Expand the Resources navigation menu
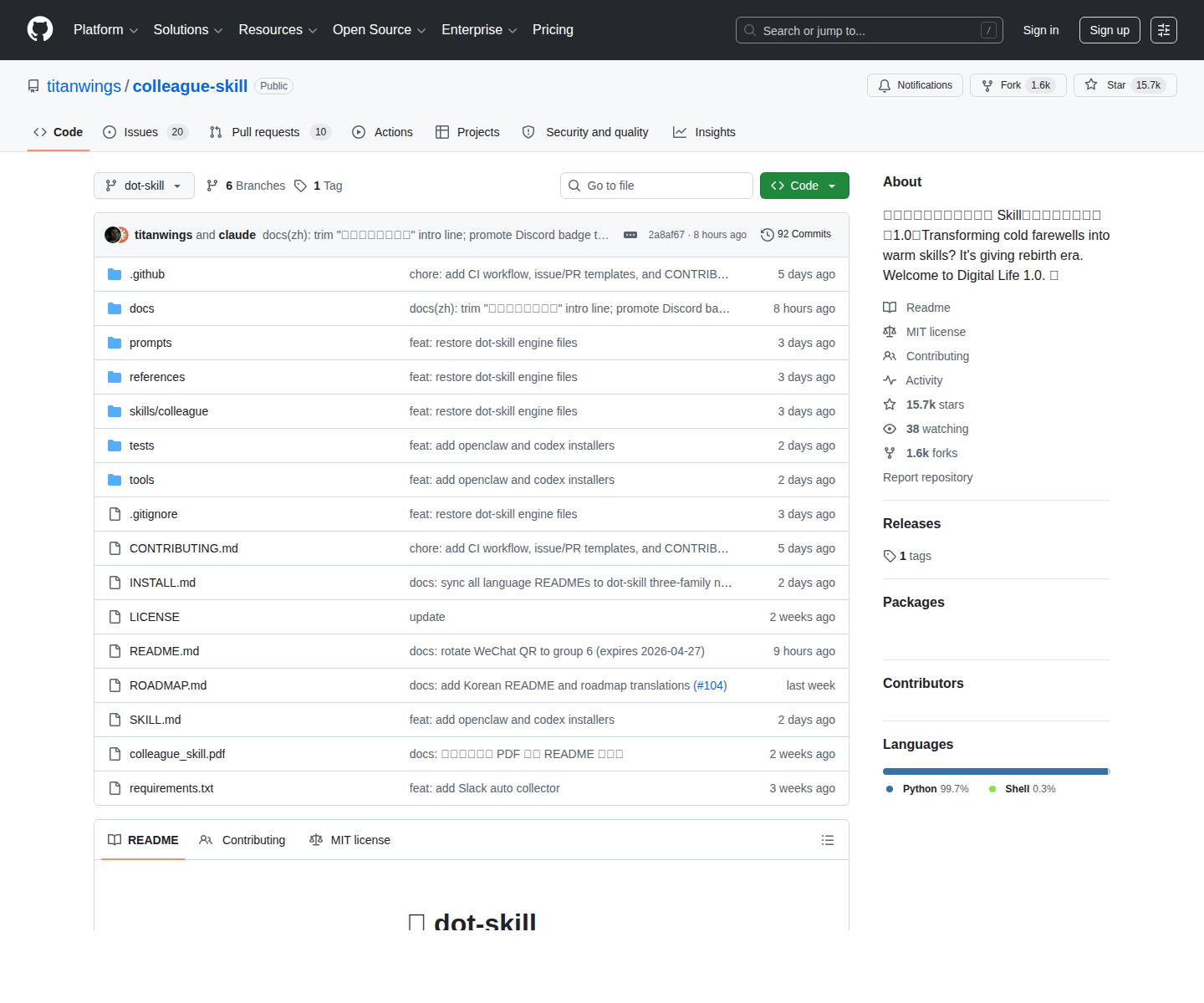The image size is (1204, 1003). pyautogui.click(x=278, y=30)
